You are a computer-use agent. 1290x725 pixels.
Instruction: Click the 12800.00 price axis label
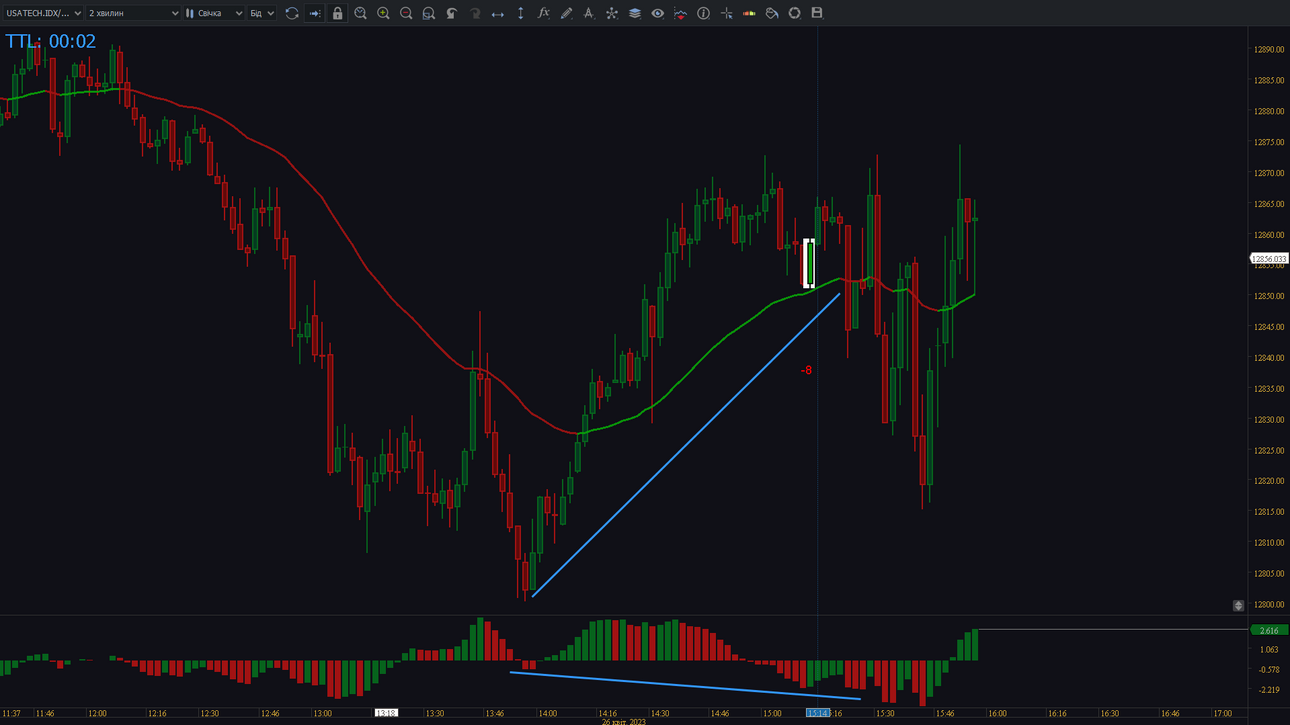pos(1269,605)
